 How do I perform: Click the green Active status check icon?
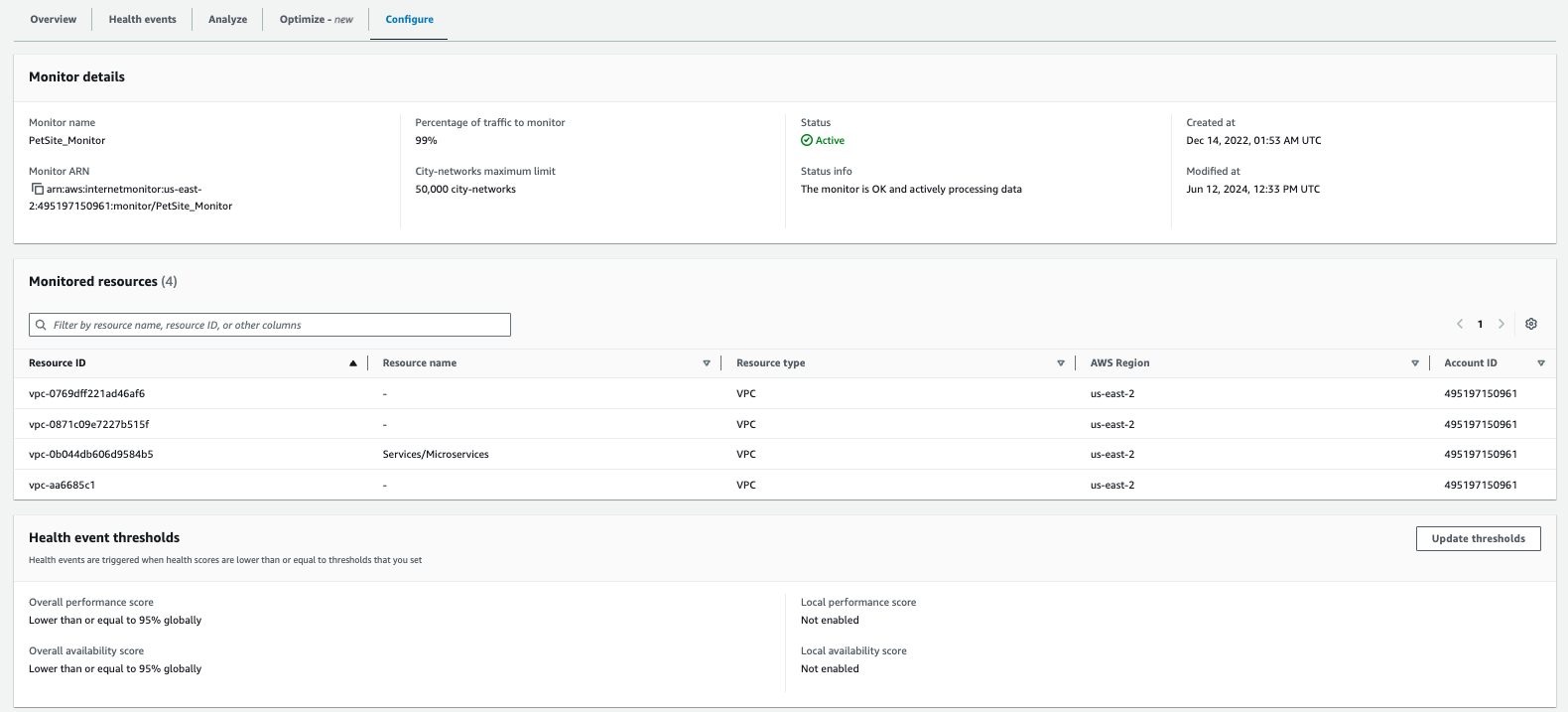click(807, 140)
